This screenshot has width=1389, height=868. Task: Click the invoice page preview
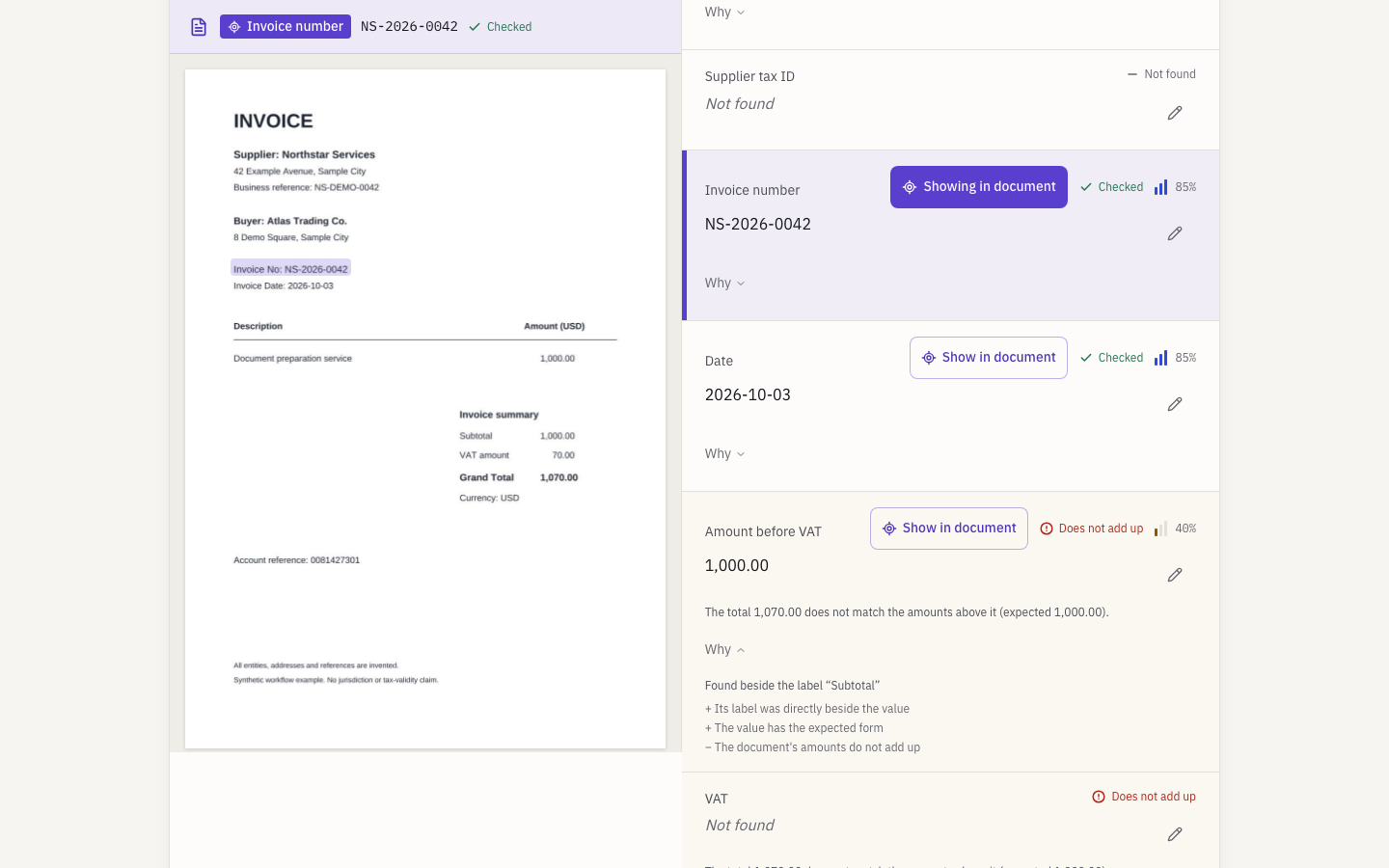(x=425, y=409)
